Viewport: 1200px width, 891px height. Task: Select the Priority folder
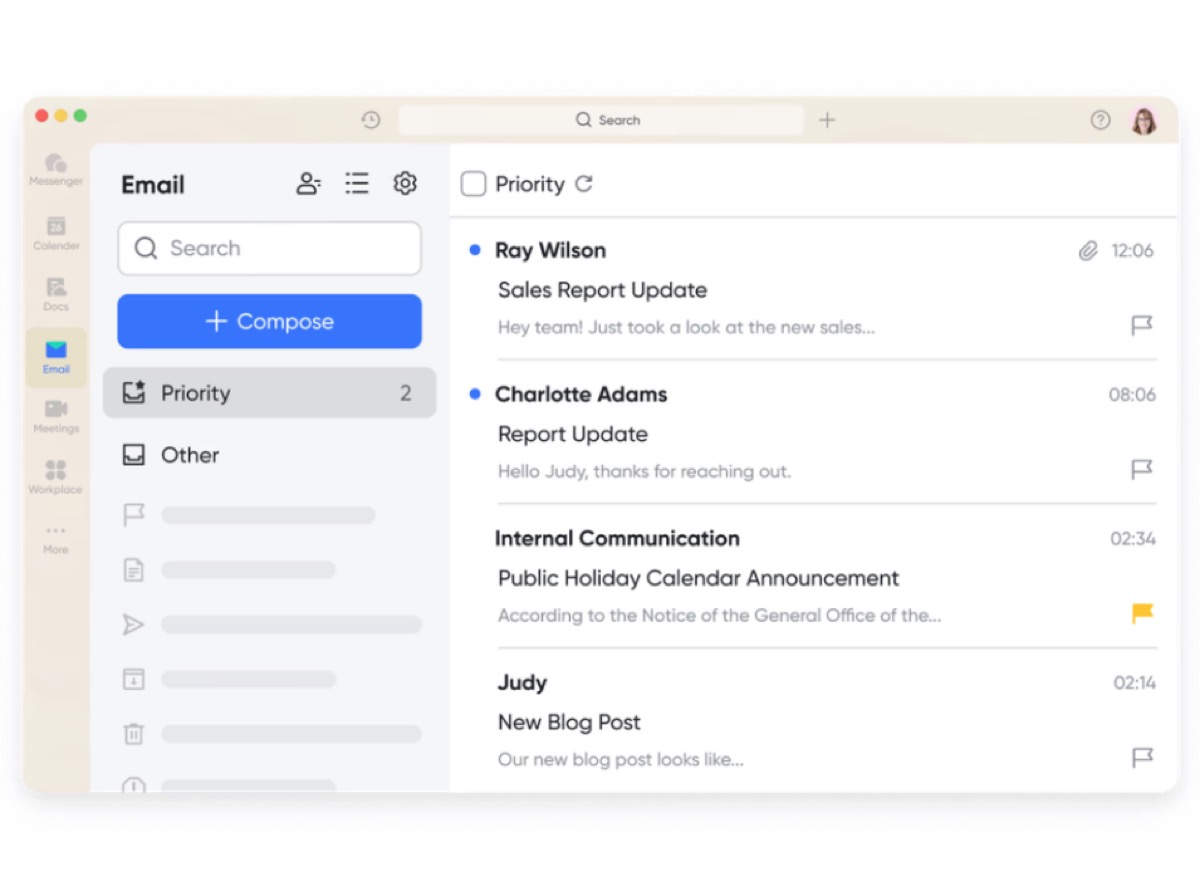click(269, 393)
